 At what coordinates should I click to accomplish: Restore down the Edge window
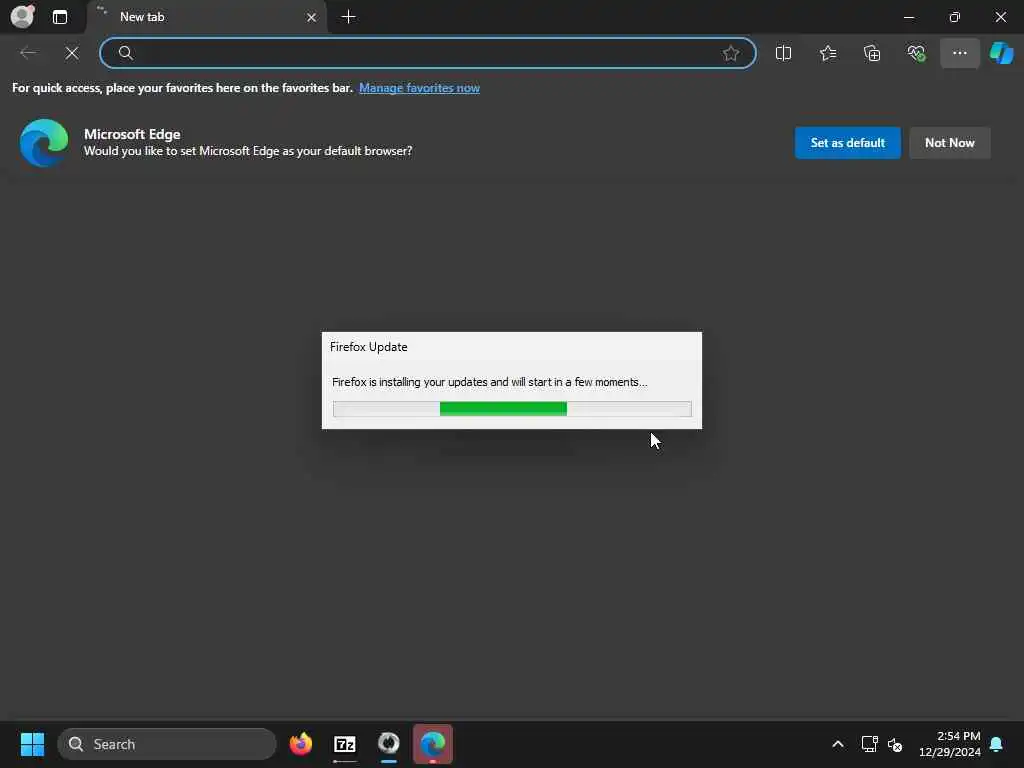pos(955,17)
